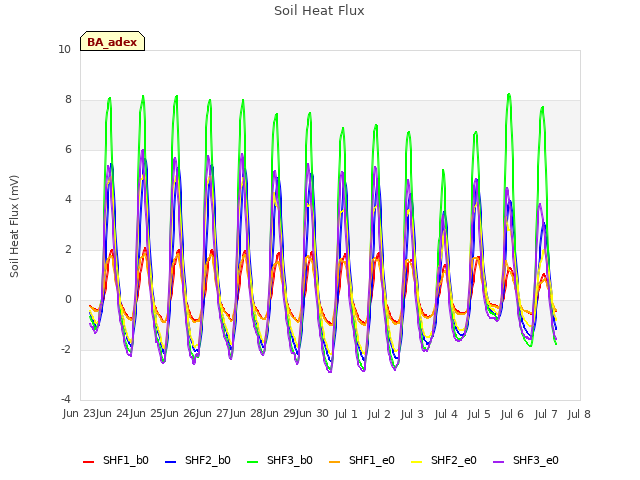The width and height of the screenshot is (640, 480).
Task: Click the Jun 27 x-axis label
Action: tap(213, 414)
